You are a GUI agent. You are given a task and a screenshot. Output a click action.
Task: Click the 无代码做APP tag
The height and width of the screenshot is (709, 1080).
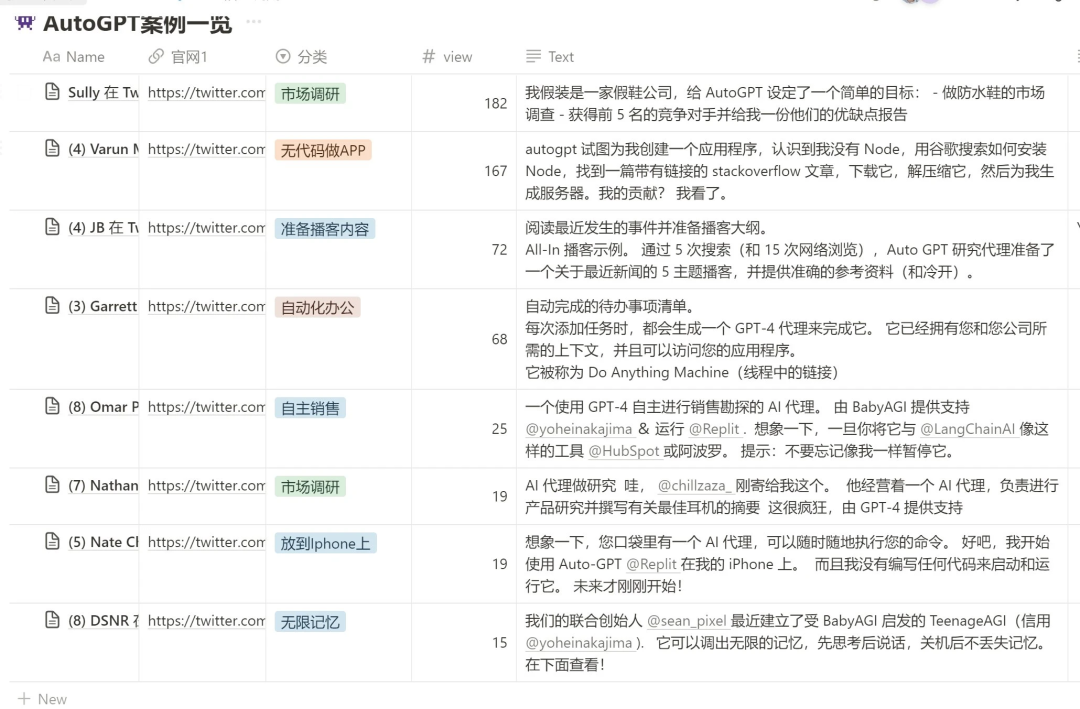tap(323, 150)
